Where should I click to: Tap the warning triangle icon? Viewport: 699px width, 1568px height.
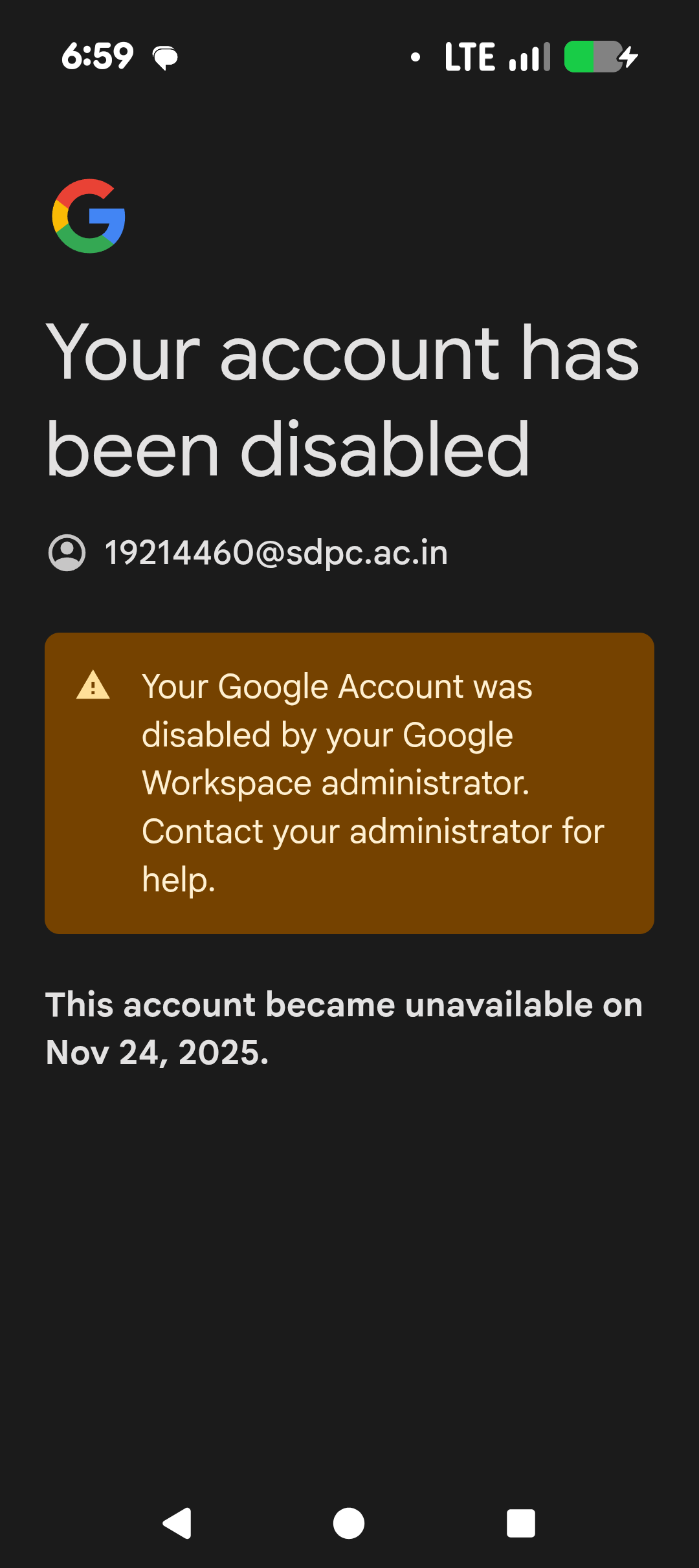click(x=93, y=685)
